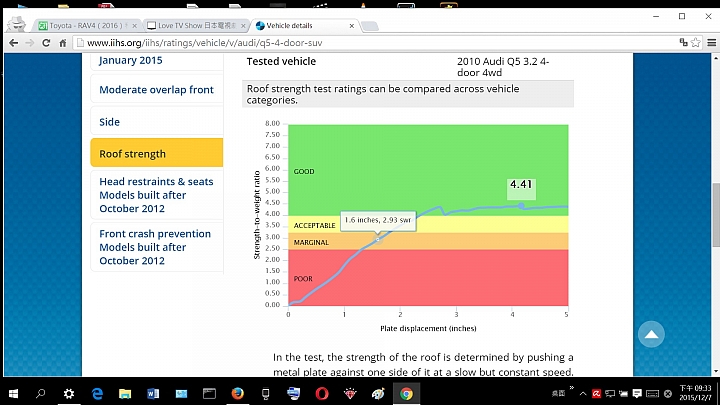Image resolution: width=720 pixels, height=405 pixels.
Task: Open Microsoft Word from taskbar
Action: 153,394
